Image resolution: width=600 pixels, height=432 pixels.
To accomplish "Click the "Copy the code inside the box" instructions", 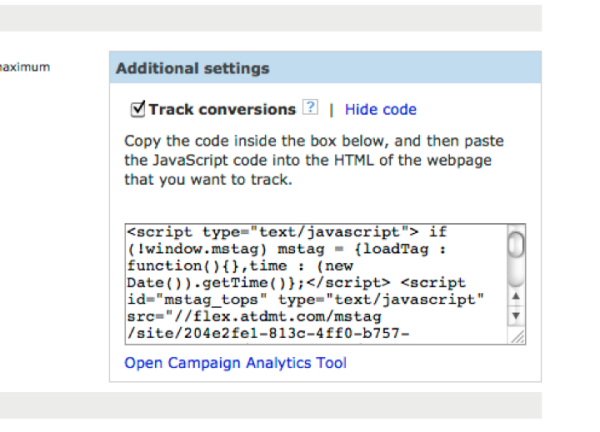I will click(314, 160).
